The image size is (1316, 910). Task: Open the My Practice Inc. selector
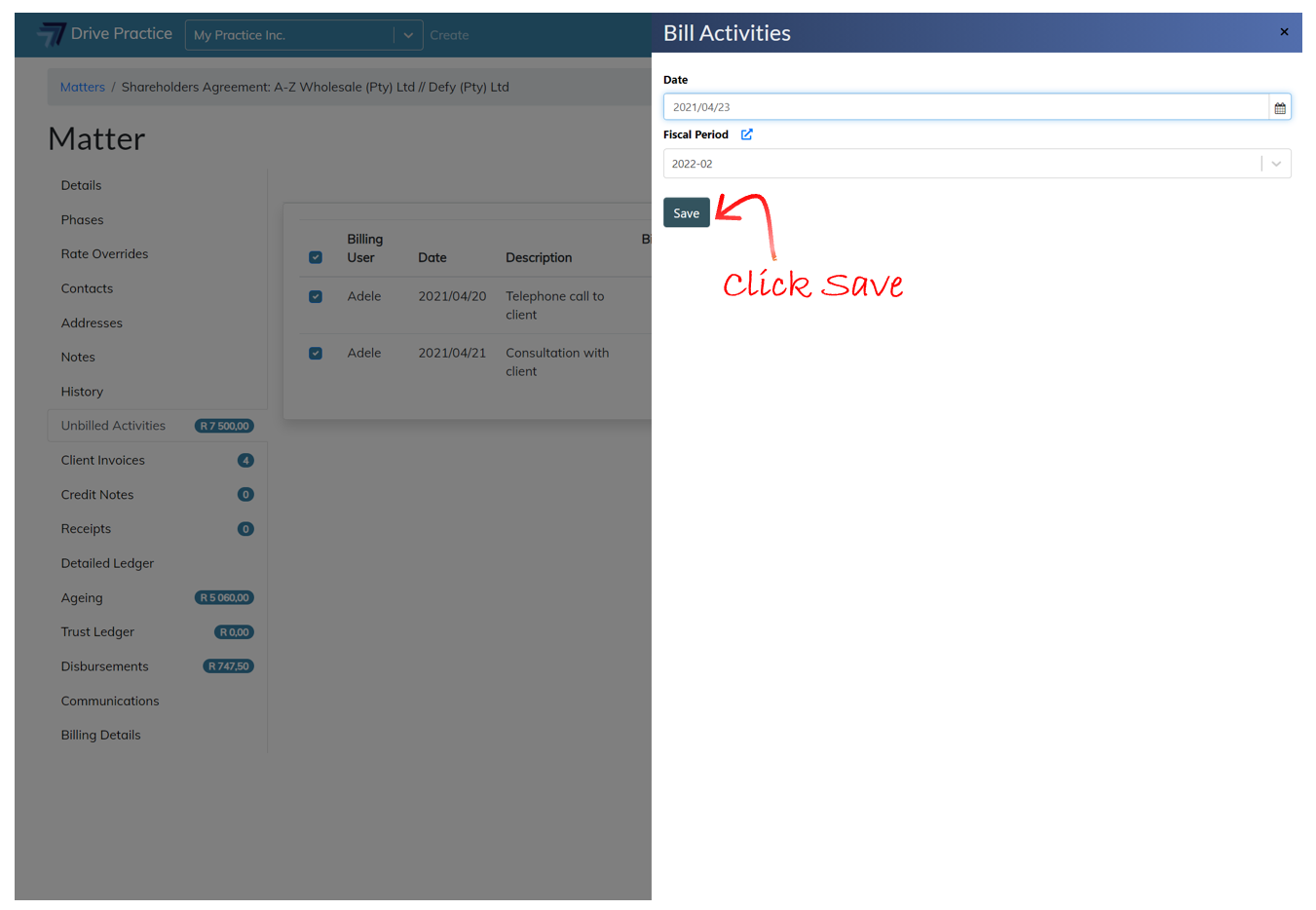point(304,35)
